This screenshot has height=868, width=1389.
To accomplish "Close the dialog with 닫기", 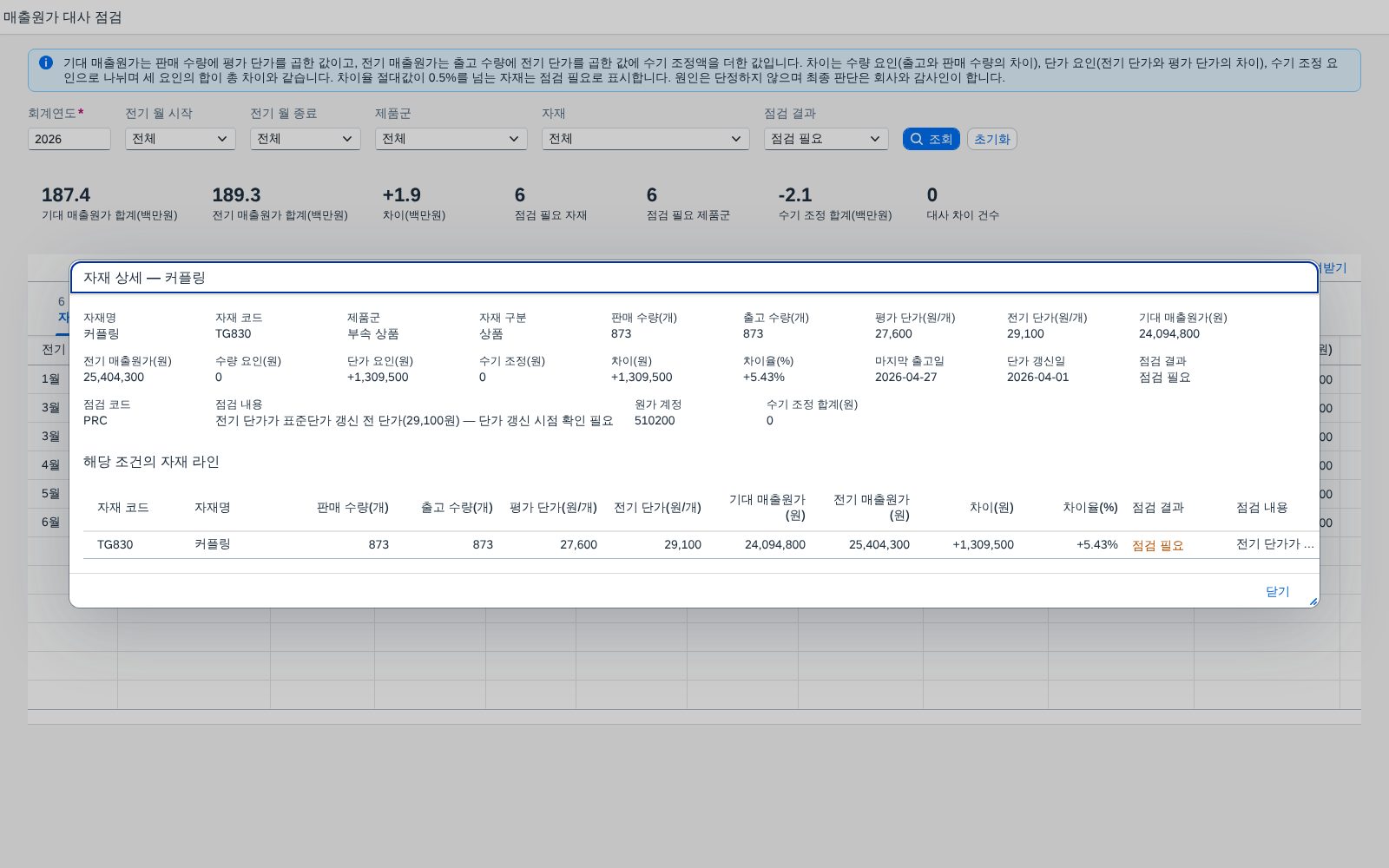I will [x=1278, y=591].
